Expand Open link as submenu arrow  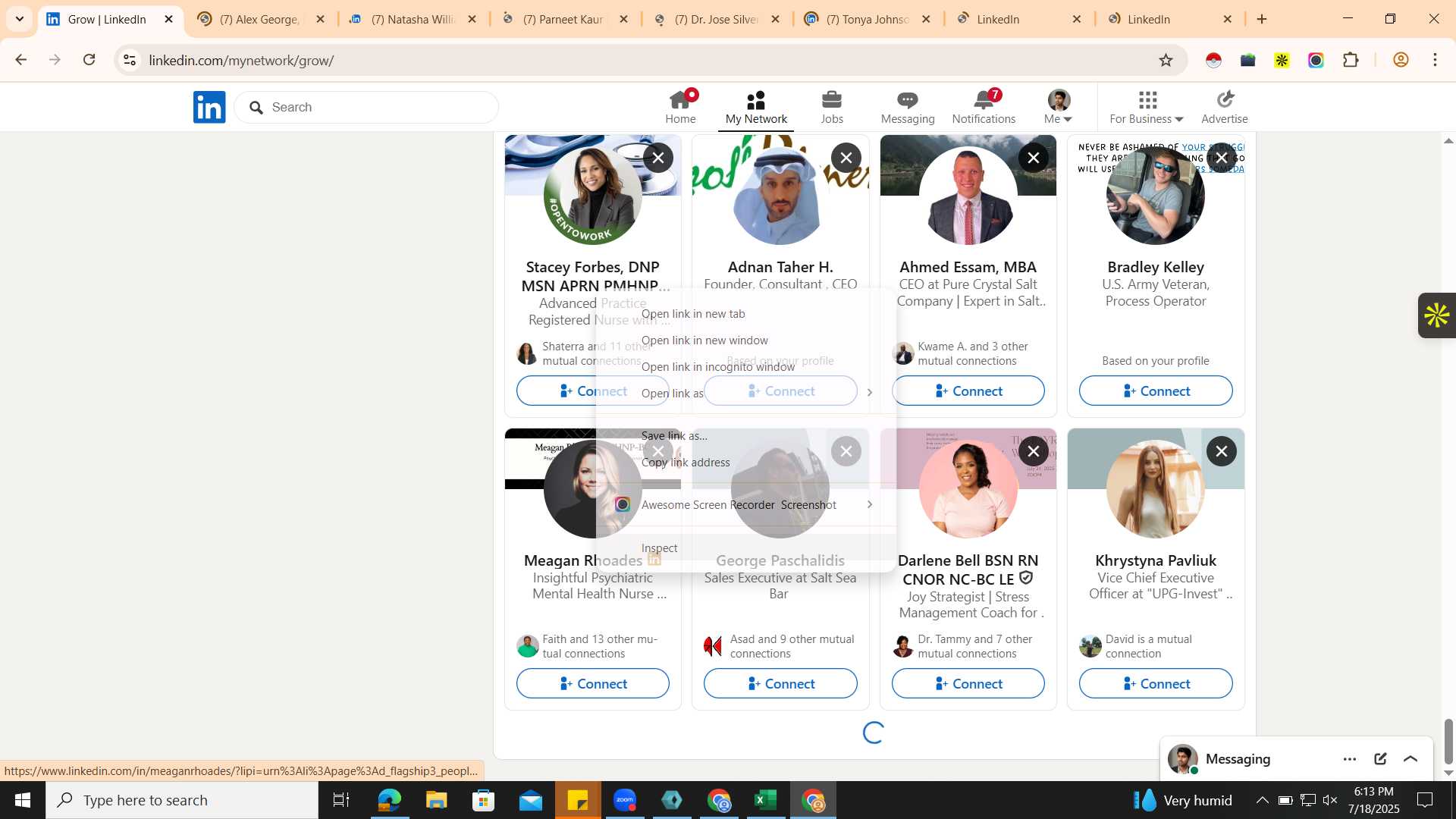(870, 393)
